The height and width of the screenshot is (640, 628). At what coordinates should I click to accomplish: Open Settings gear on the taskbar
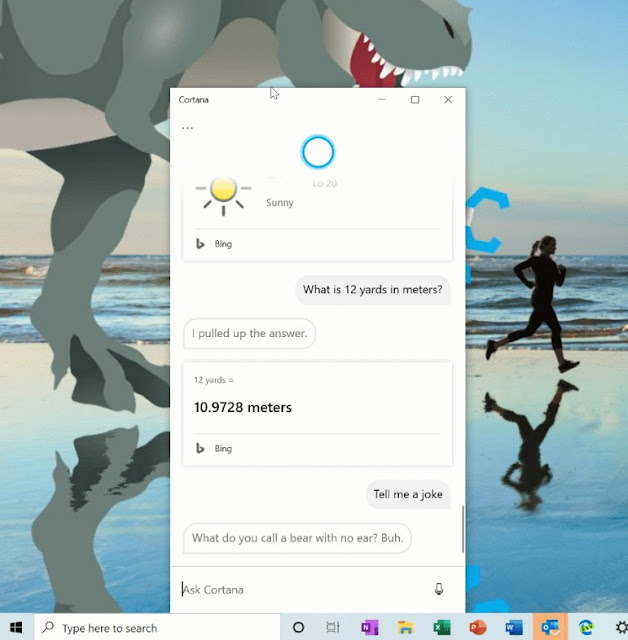point(621,627)
